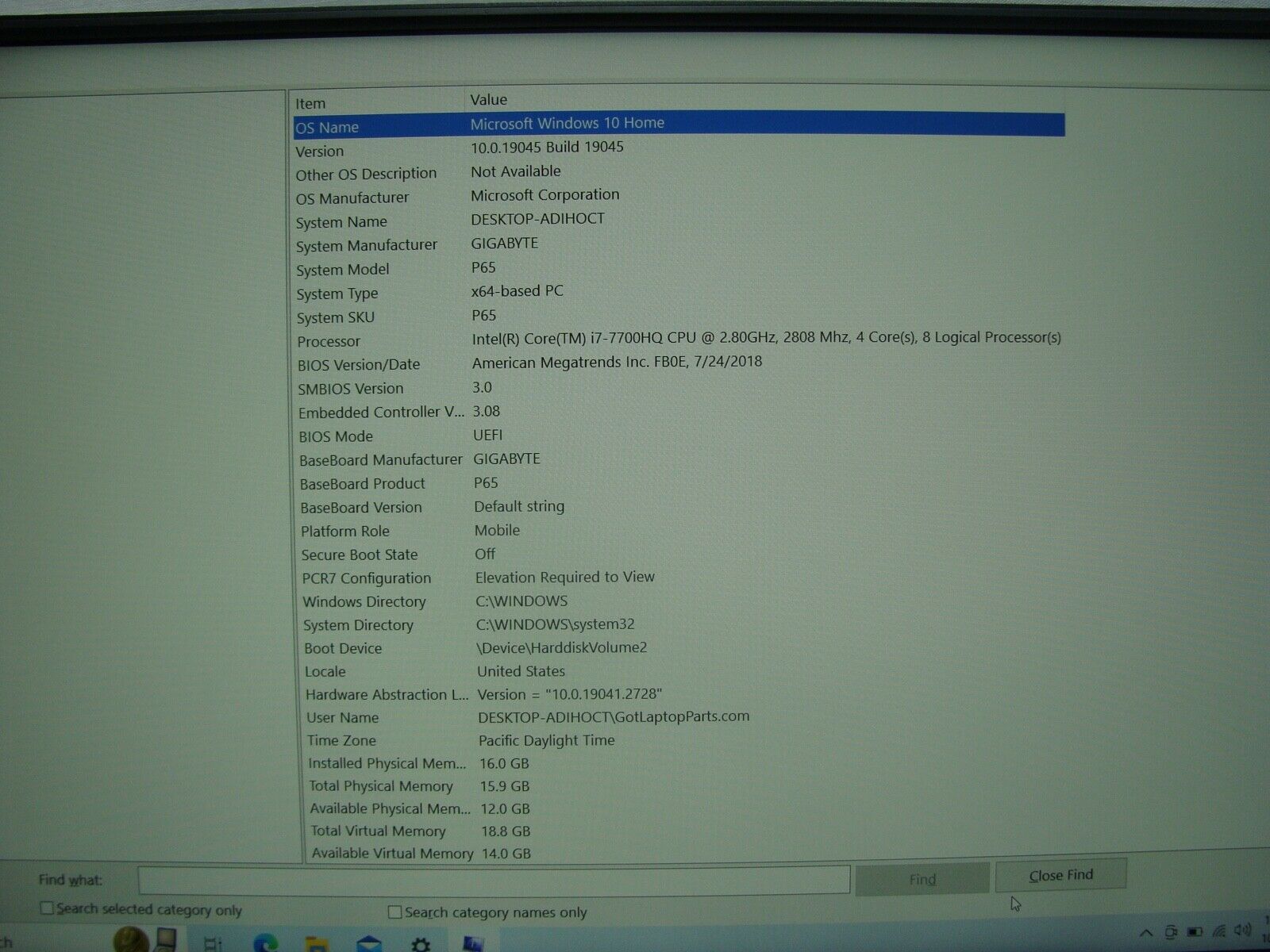Click the Meet Now tray icon
Screen dimensions: 1270x952
click(1171, 932)
